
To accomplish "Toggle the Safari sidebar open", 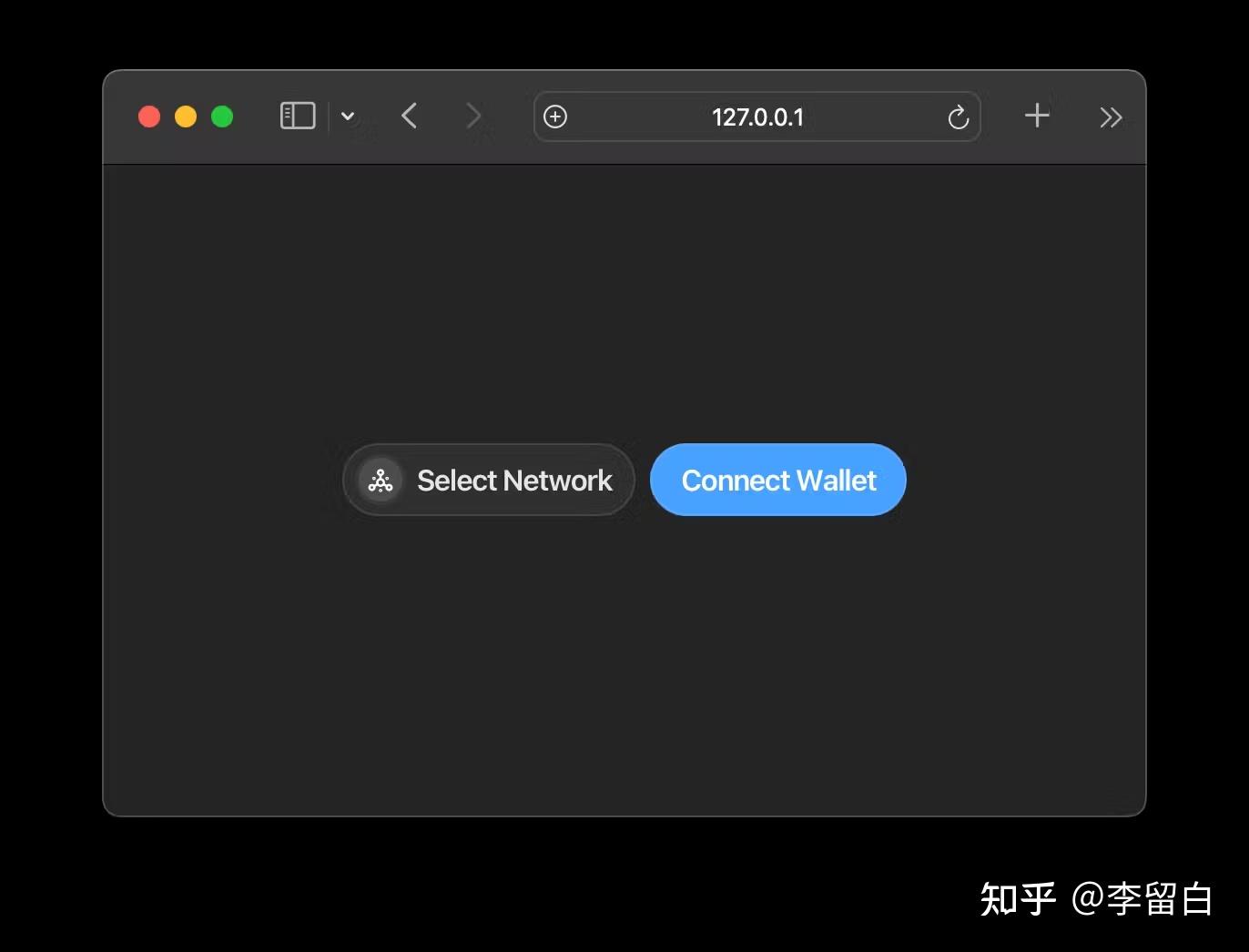I will point(297,116).
